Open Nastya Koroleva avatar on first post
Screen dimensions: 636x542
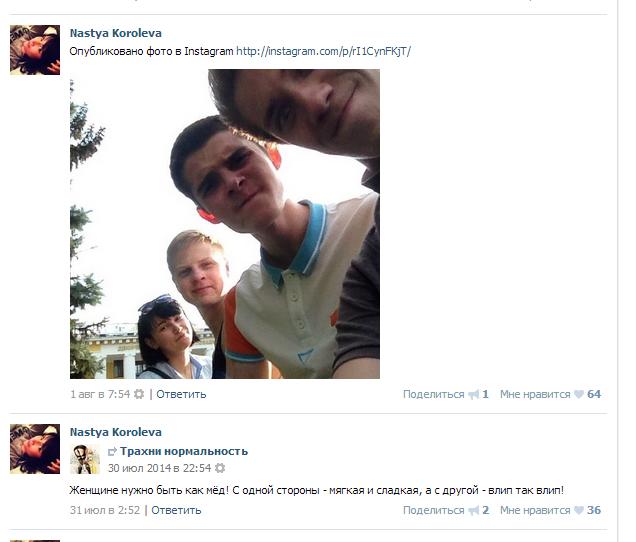(35, 50)
